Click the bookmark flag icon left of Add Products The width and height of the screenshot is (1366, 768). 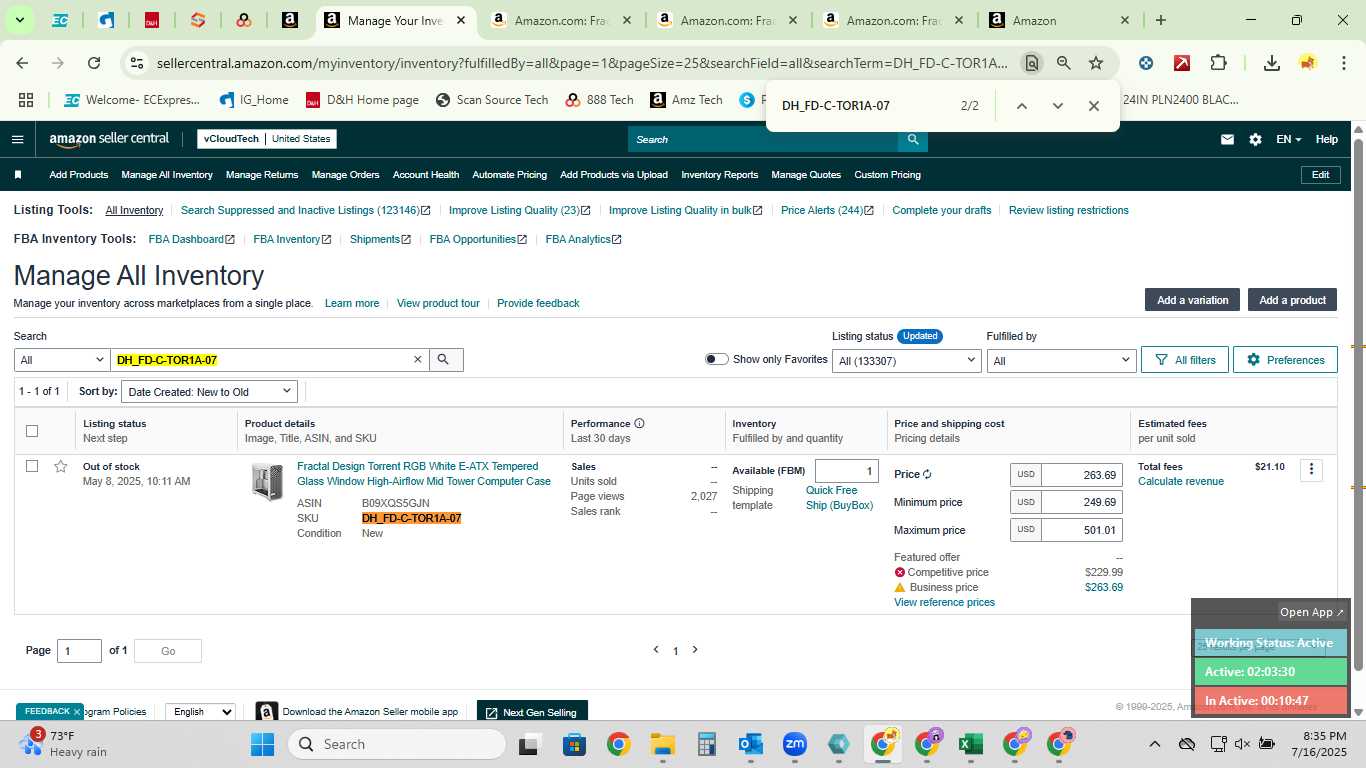(18, 175)
